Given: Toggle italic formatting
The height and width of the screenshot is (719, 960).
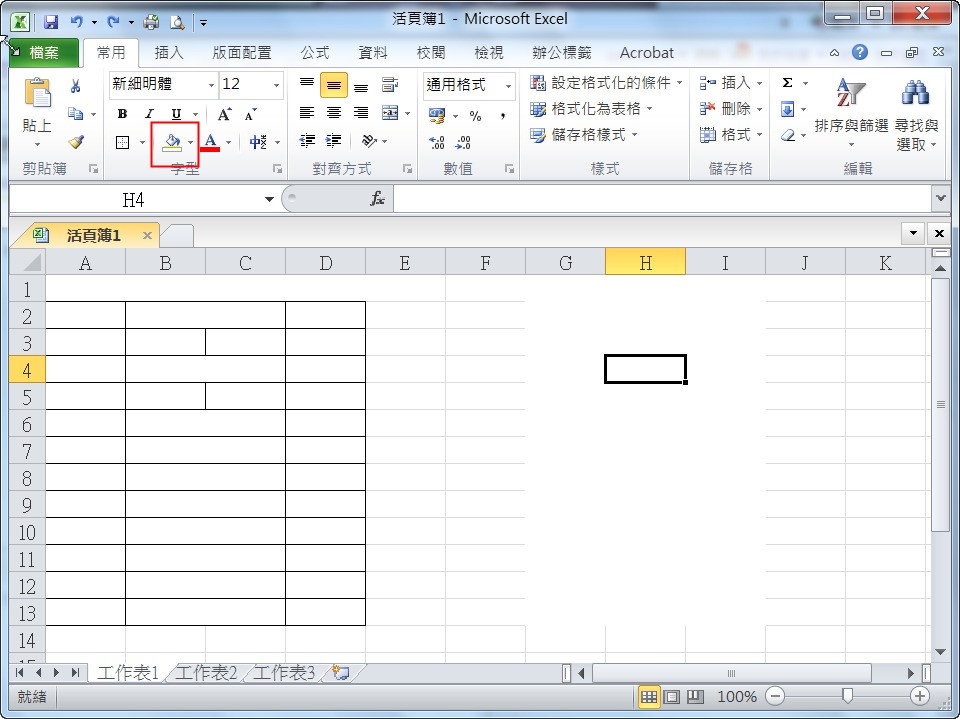Looking at the screenshot, I should pos(149,114).
